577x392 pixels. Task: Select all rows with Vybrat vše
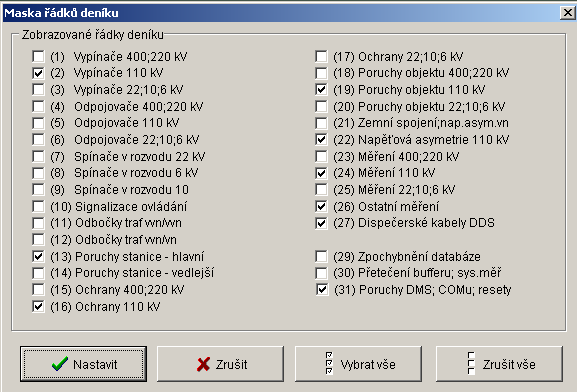358,364
